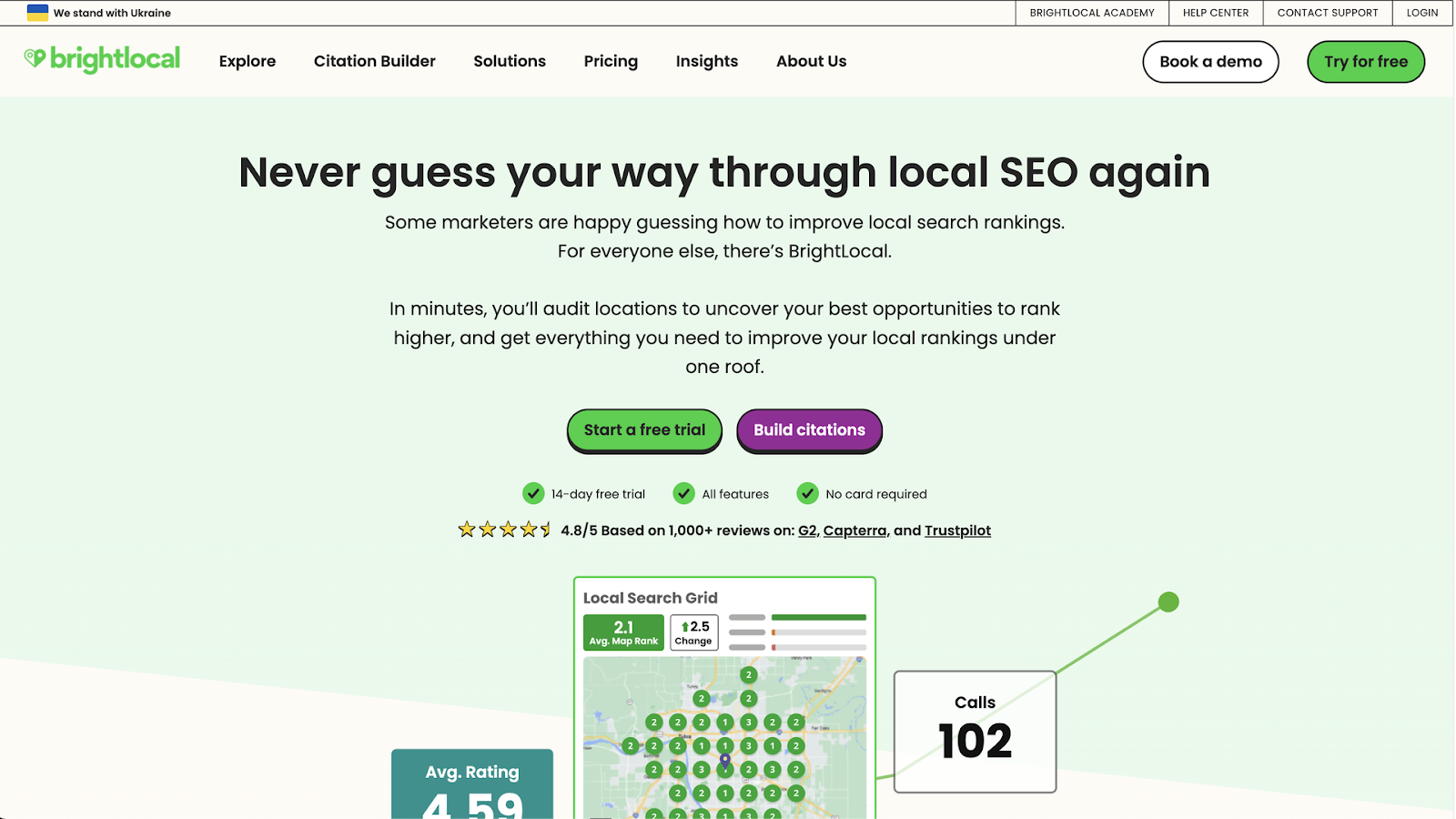Click the Build citations button
Screen dimensions: 1456x819
(x=809, y=430)
